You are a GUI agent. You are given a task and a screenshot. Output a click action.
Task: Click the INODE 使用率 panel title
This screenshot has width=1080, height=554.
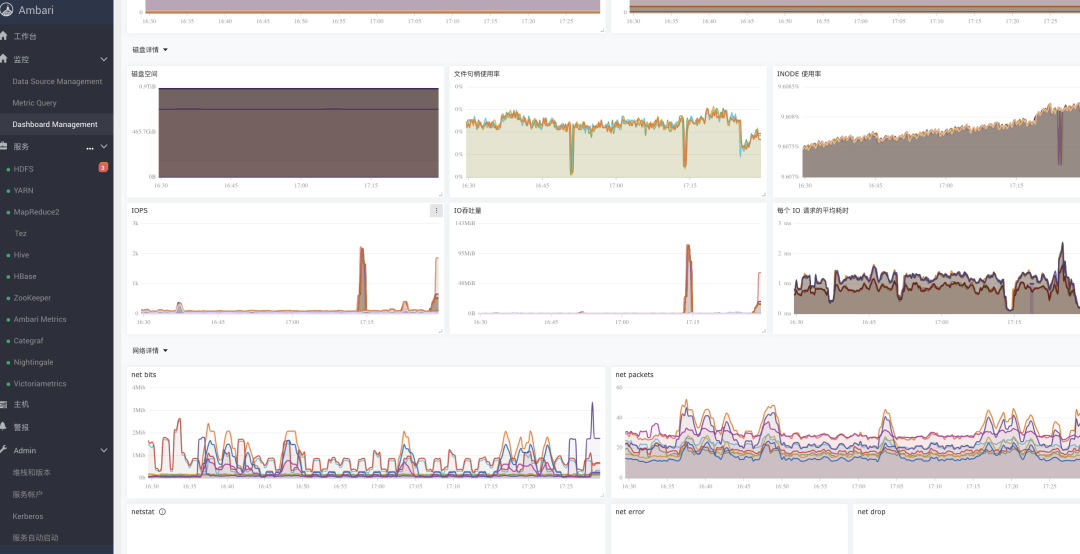point(799,74)
